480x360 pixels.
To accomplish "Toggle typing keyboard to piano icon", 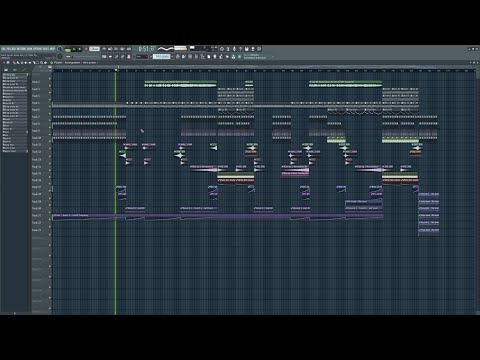I will tap(104, 56).
